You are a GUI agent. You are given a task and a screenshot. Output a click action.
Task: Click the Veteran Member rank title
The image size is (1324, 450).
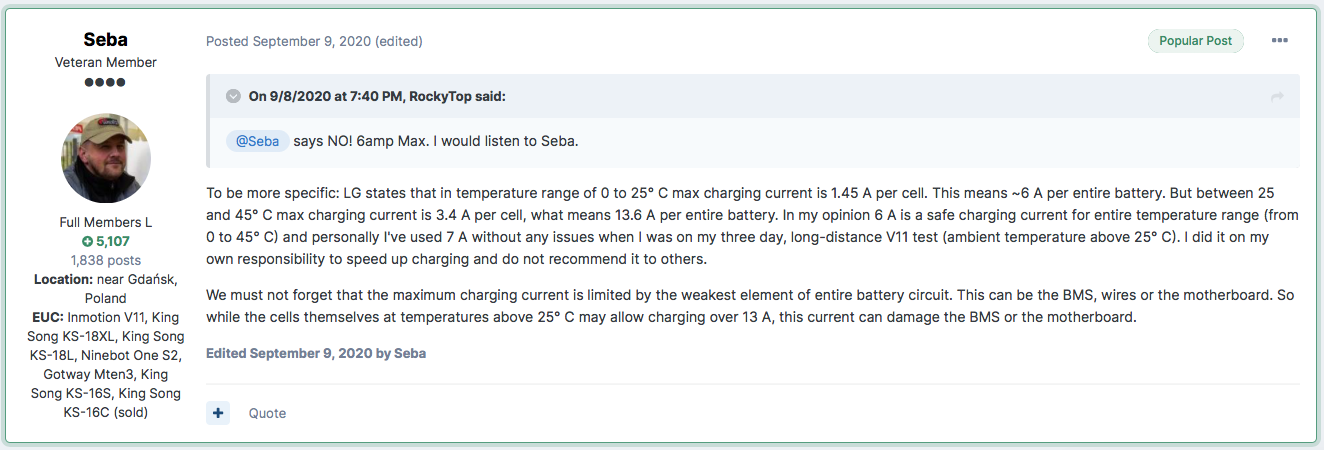106,62
